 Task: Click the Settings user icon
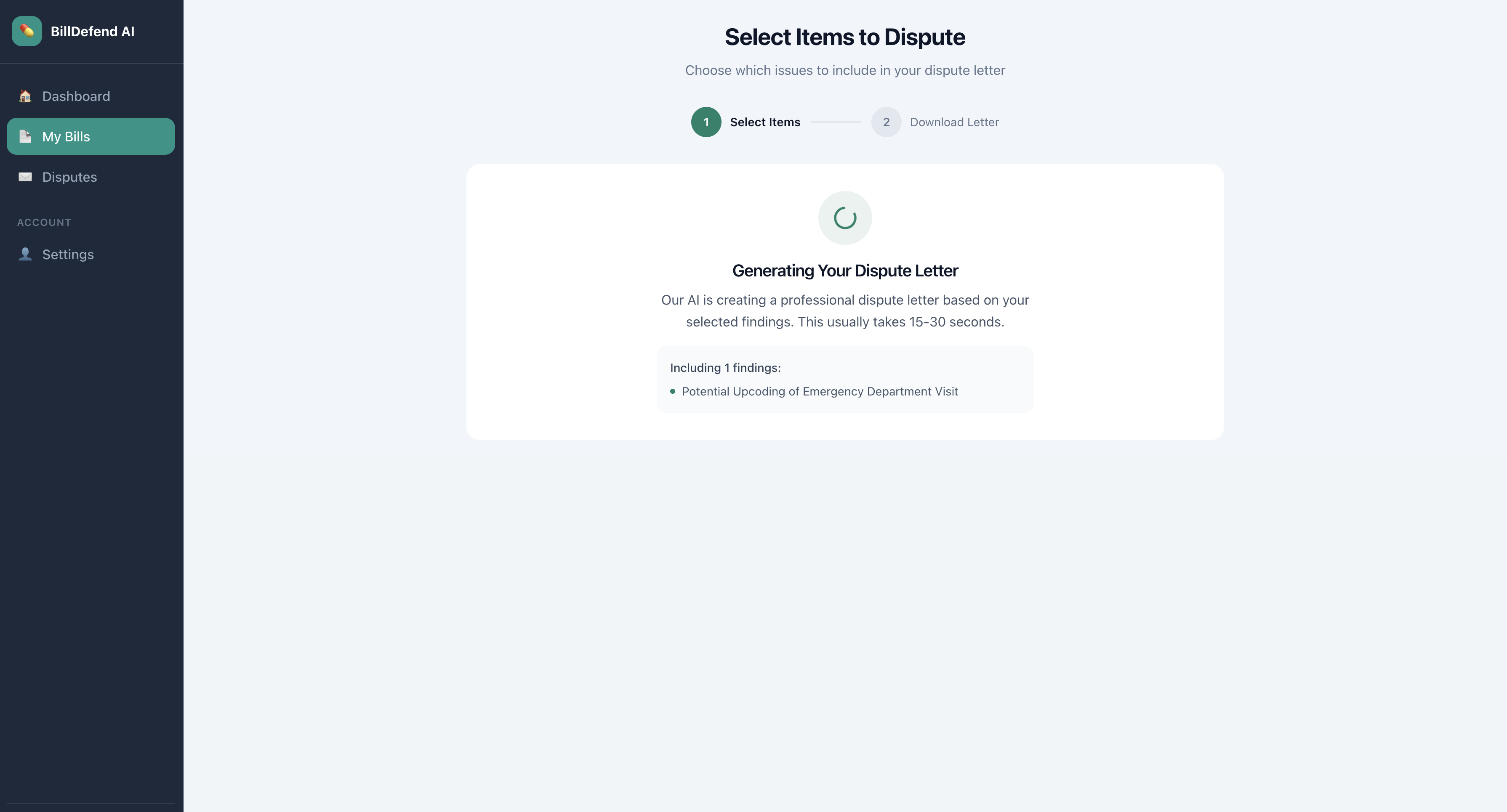[x=25, y=254]
